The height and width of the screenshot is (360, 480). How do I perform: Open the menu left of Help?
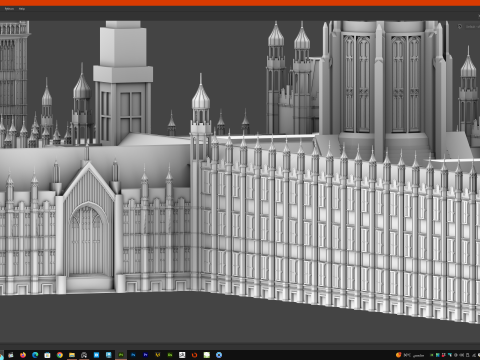9,9
